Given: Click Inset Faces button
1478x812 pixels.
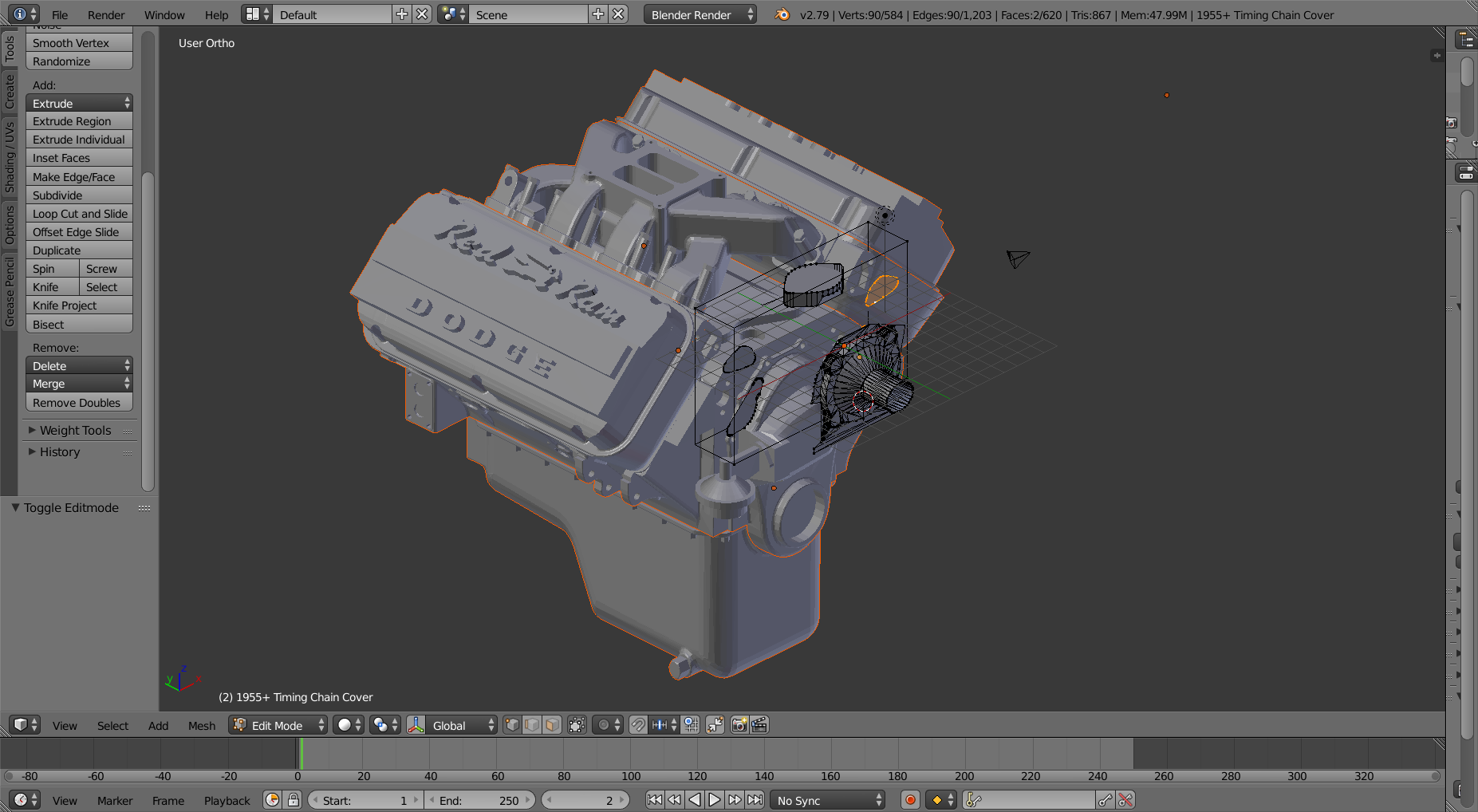Looking at the screenshot, I should [79, 158].
